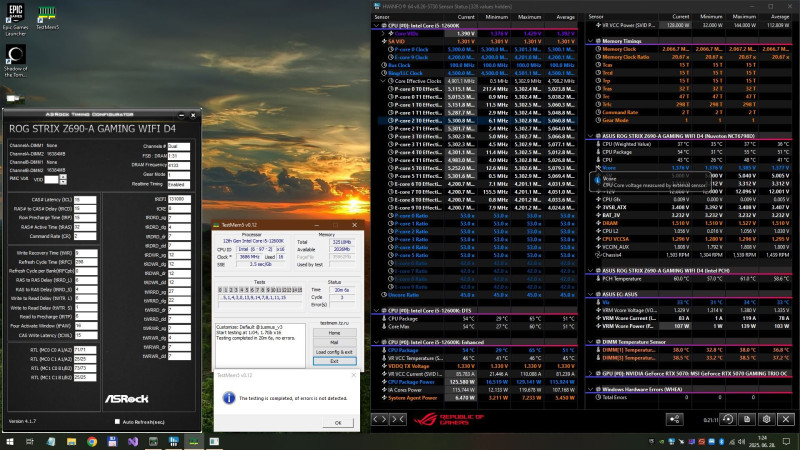The image size is (800, 450).
Task: Select P-core 2 T0 Effective clock row
Action: coord(477,120)
